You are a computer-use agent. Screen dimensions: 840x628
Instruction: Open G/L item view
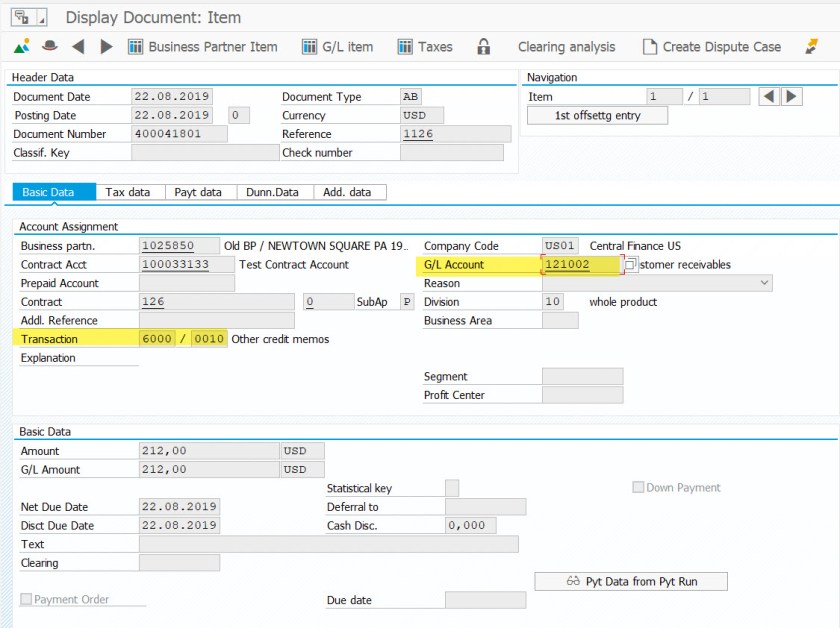pos(338,47)
